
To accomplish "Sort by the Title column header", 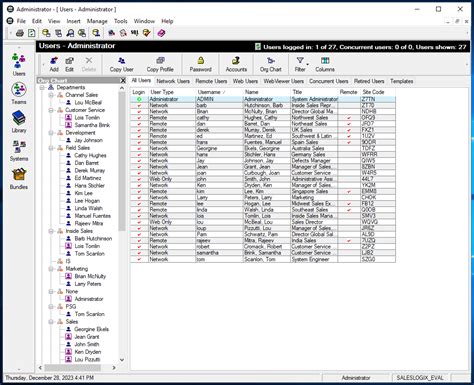I will click(314, 92).
